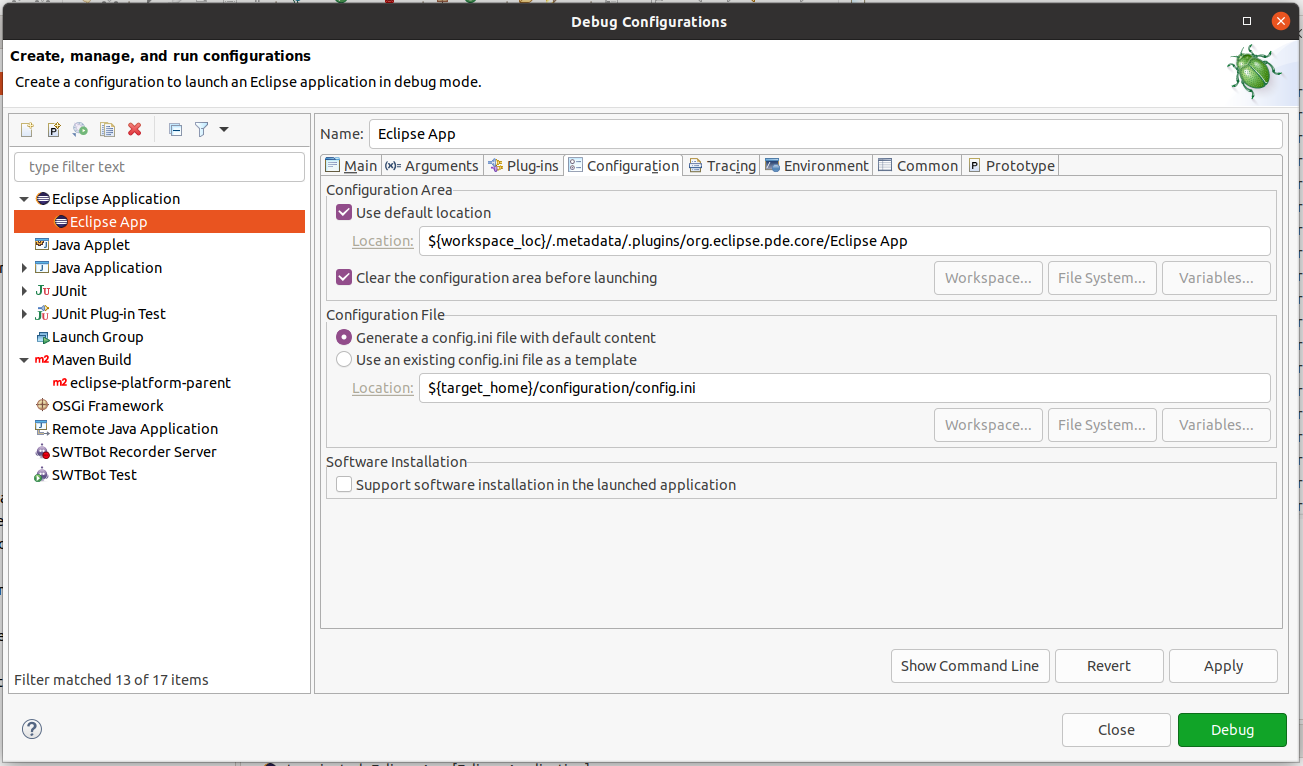Click the Maven Build m2 icon
This screenshot has width=1303, height=766.
point(42,360)
